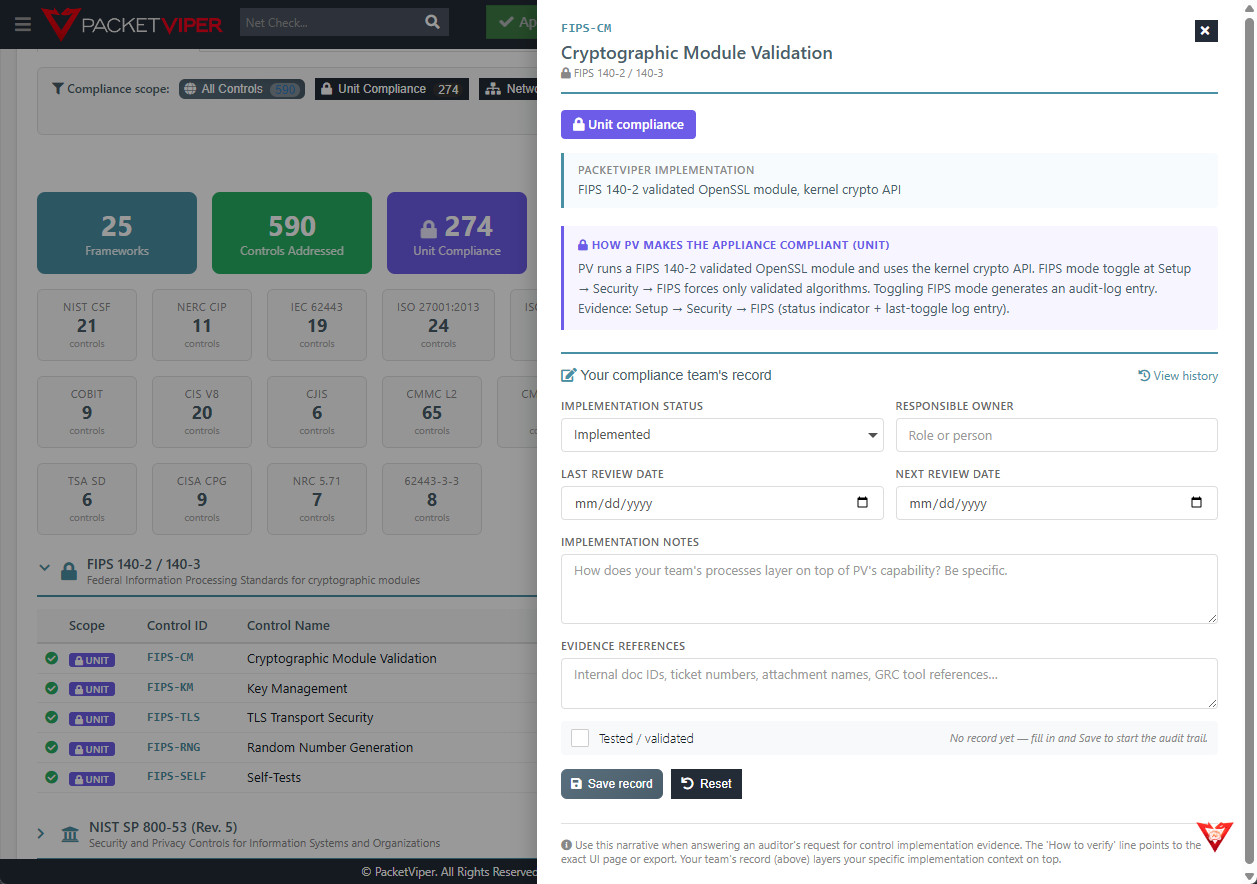Click Save record button
The image size is (1257, 884).
(612, 784)
